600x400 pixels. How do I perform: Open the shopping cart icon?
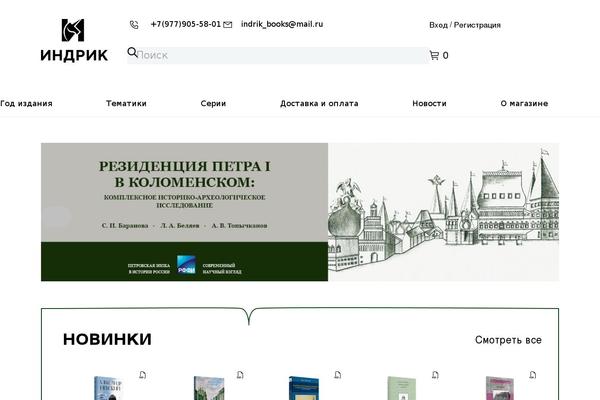click(x=434, y=56)
